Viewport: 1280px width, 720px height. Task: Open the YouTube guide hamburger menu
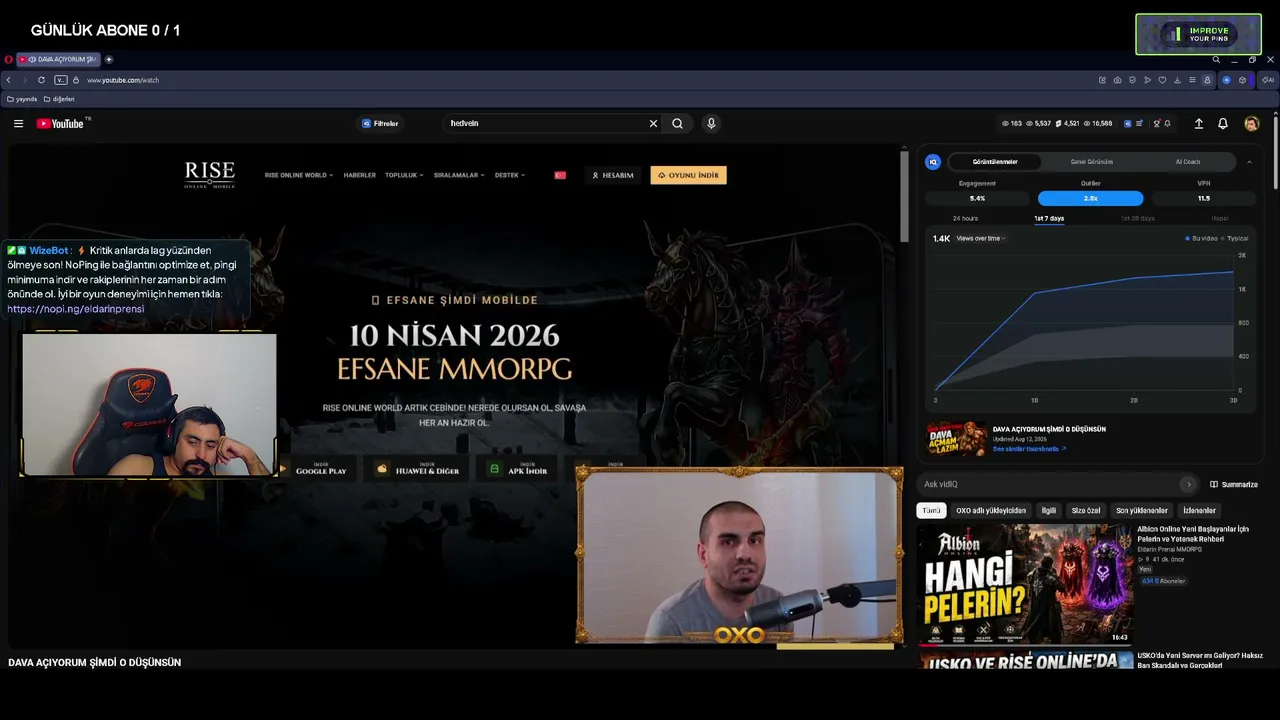[x=18, y=124]
